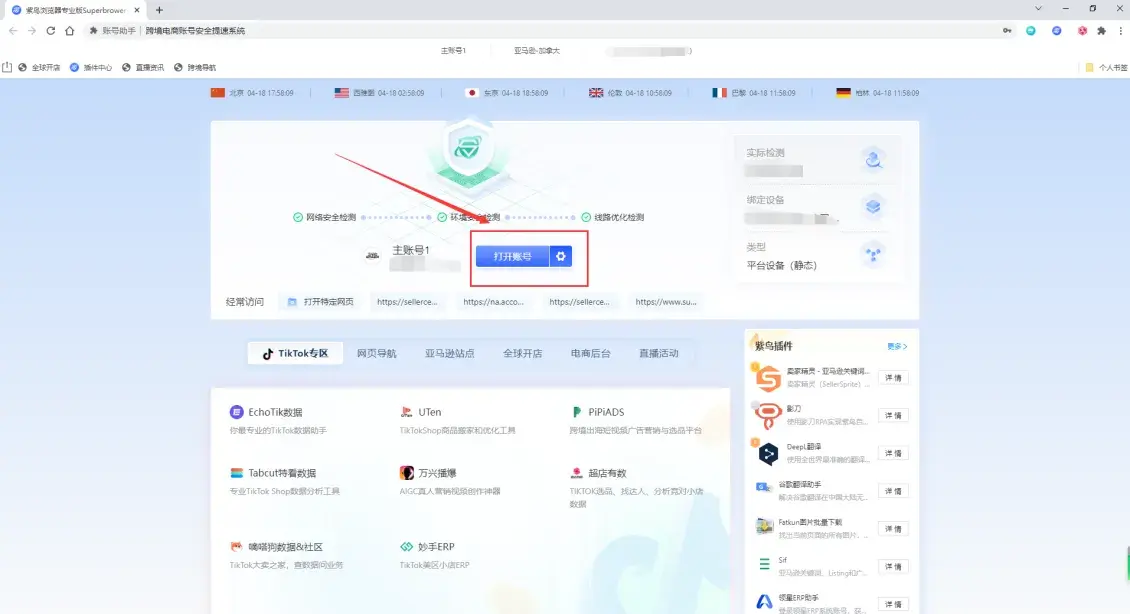
Task: Open the 直播资讯 bookmark
Action: [143, 67]
